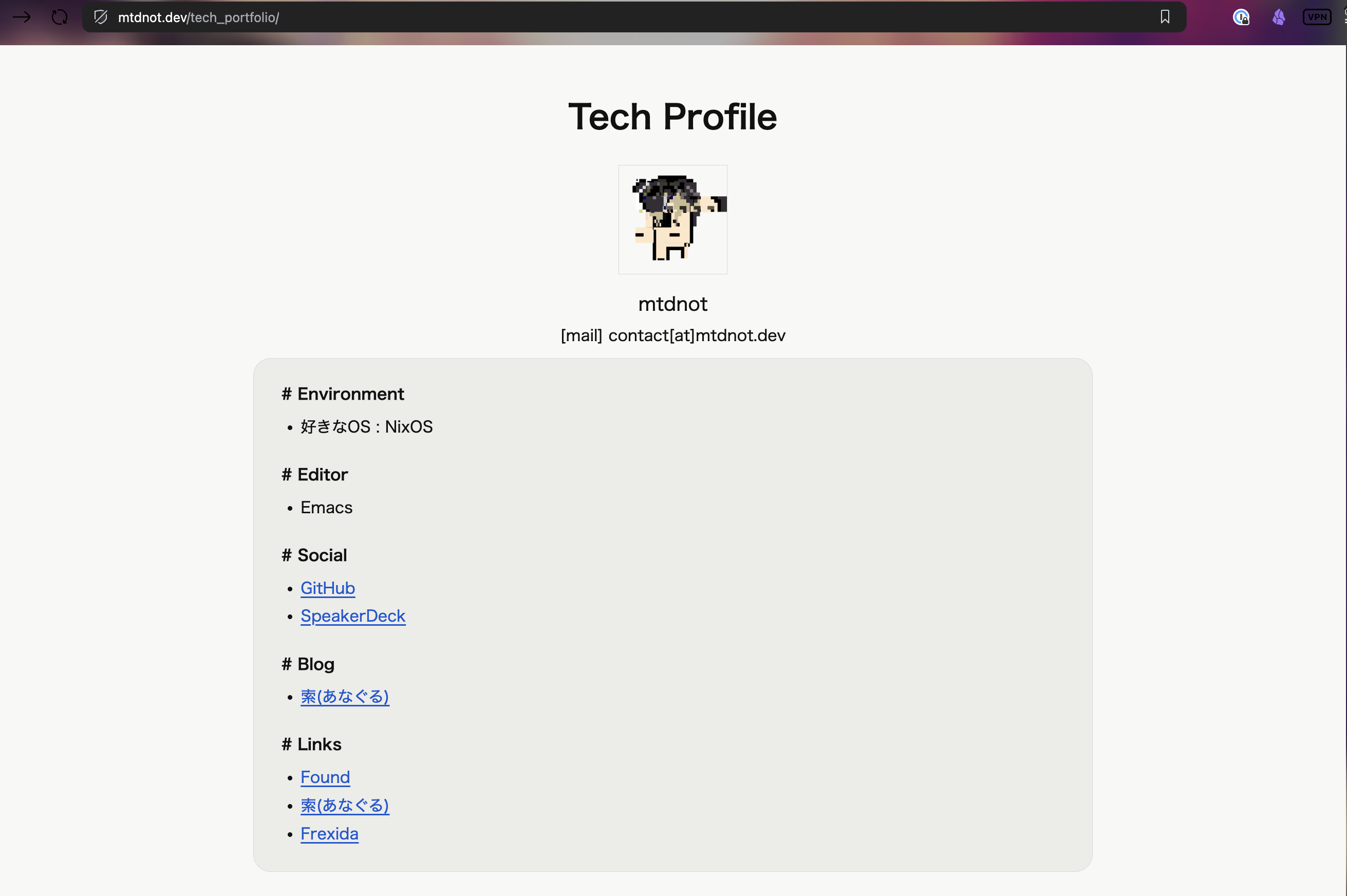Click the Tech Profile heading

tap(673, 117)
